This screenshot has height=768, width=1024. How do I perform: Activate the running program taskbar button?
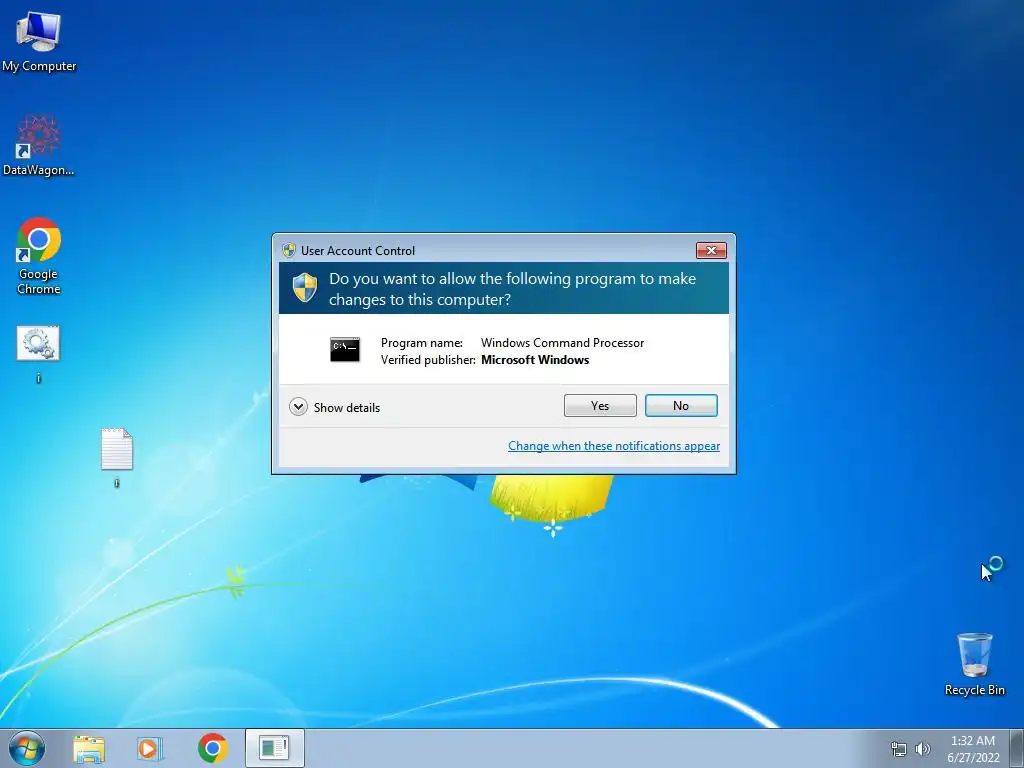tap(274, 748)
